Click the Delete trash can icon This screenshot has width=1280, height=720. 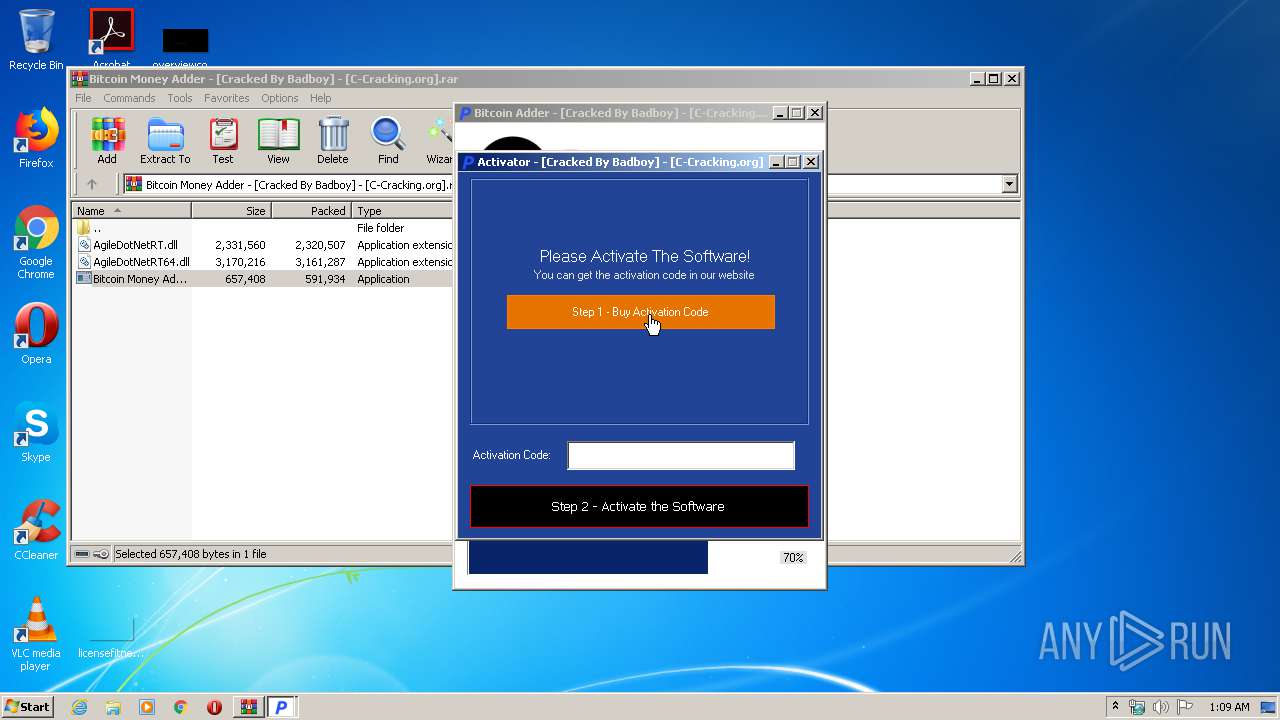333,140
